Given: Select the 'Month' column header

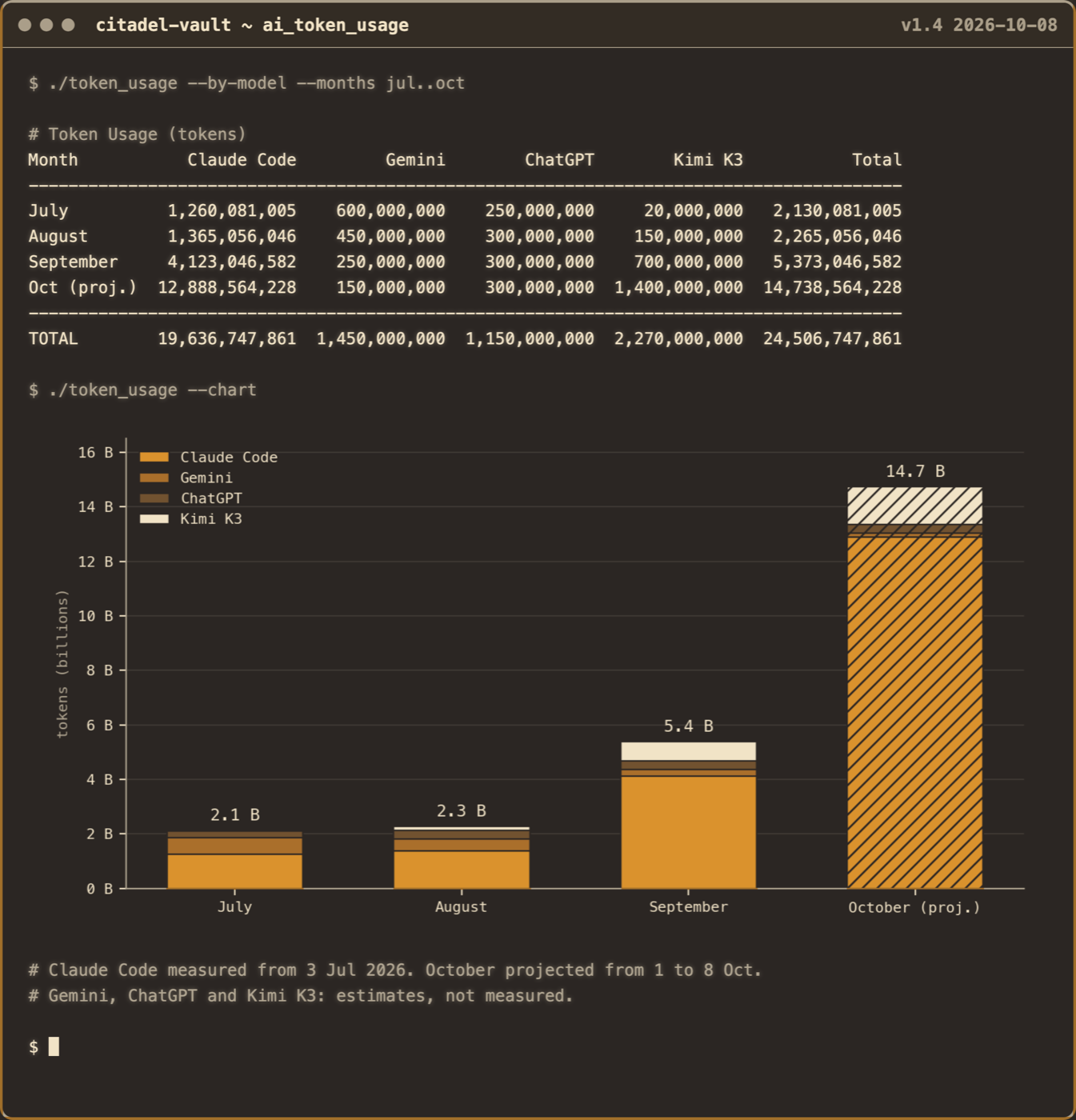Looking at the screenshot, I should (x=53, y=159).
